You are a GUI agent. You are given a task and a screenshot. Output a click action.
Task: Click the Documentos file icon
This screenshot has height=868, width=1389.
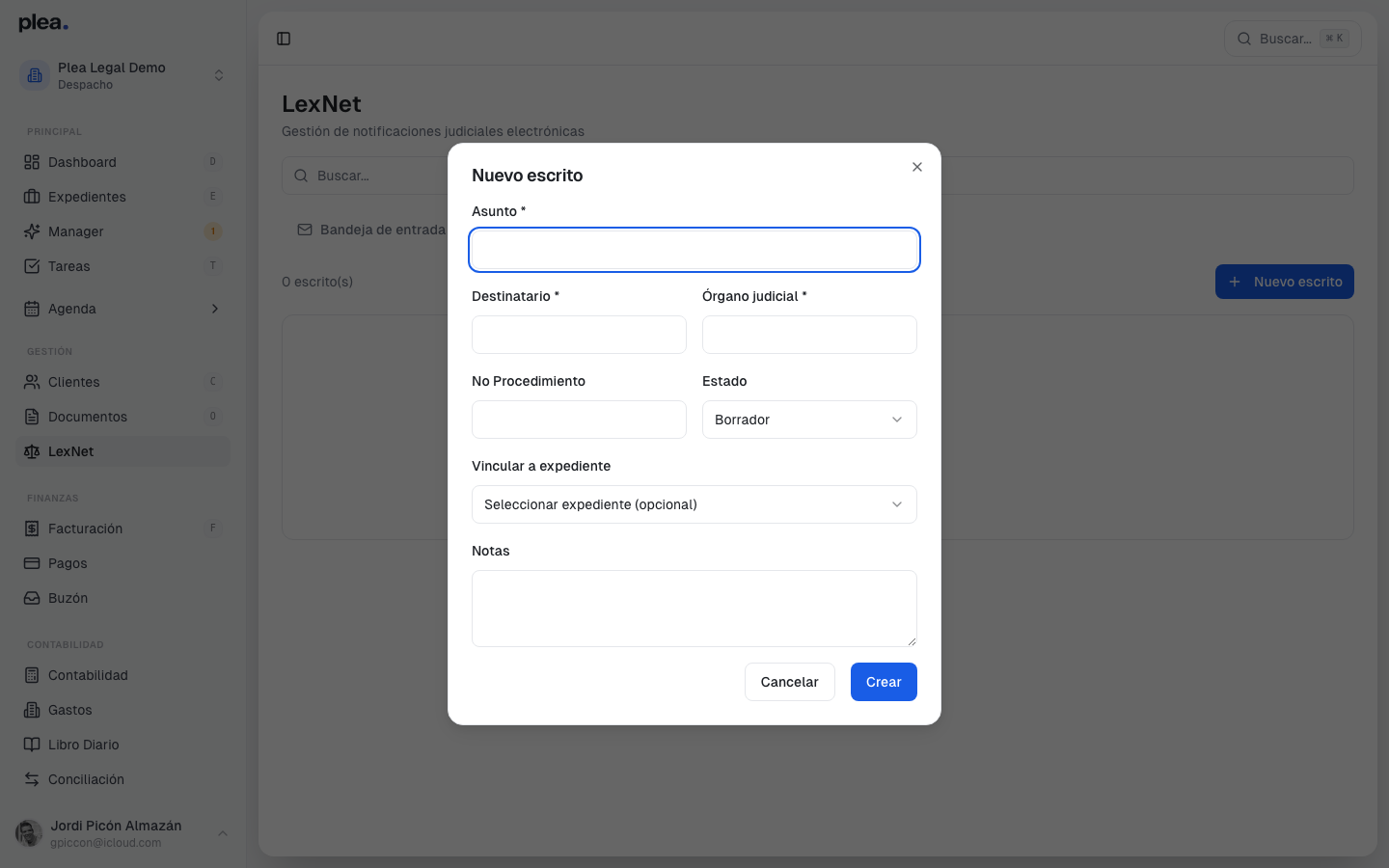coord(32,417)
